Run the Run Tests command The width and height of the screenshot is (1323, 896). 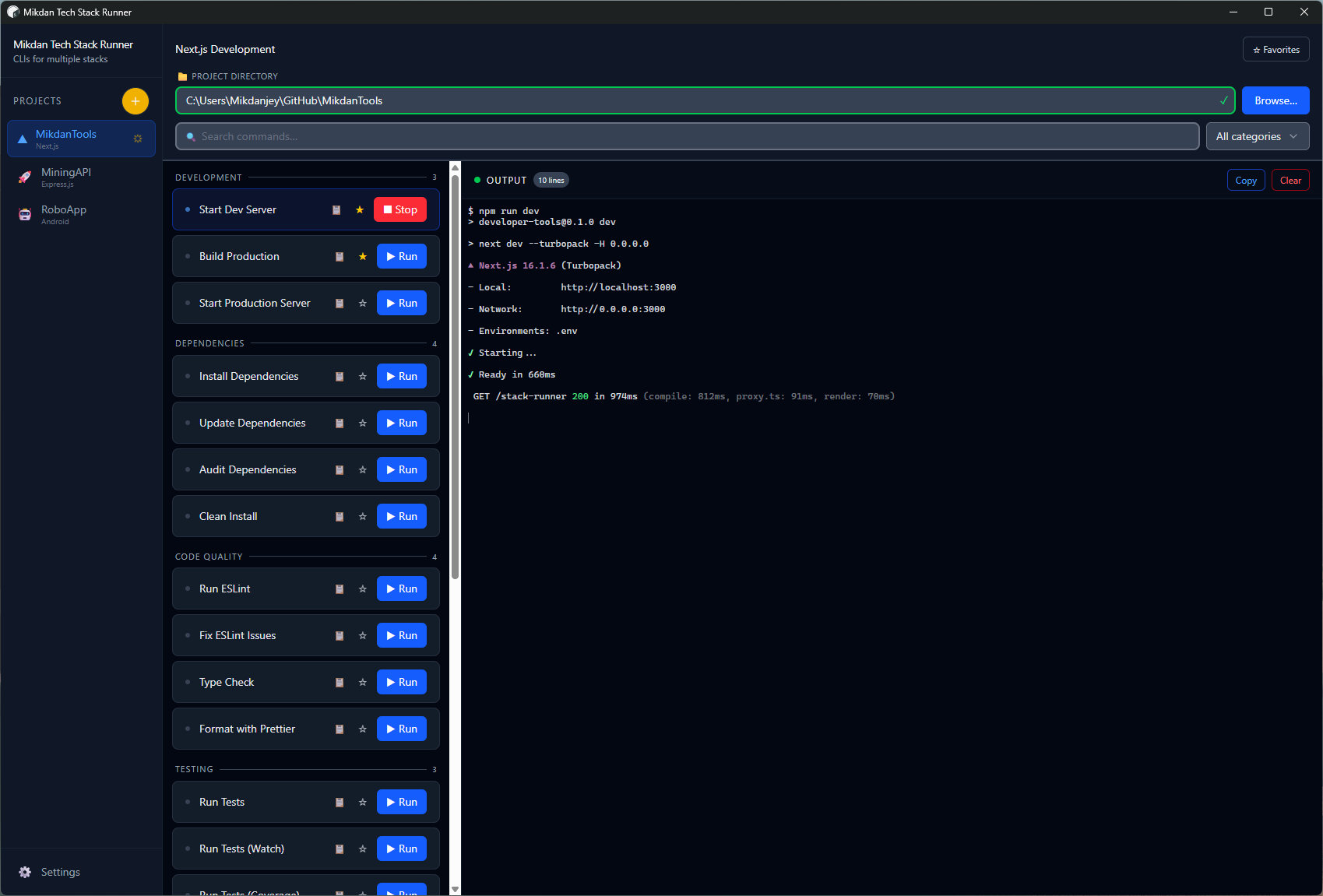coord(402,802)
